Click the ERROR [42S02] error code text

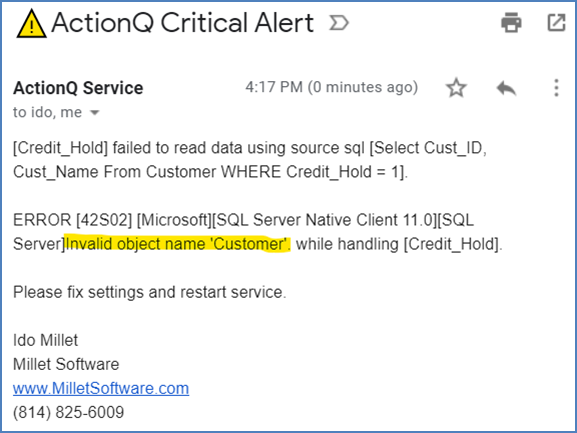click(72, 220)
